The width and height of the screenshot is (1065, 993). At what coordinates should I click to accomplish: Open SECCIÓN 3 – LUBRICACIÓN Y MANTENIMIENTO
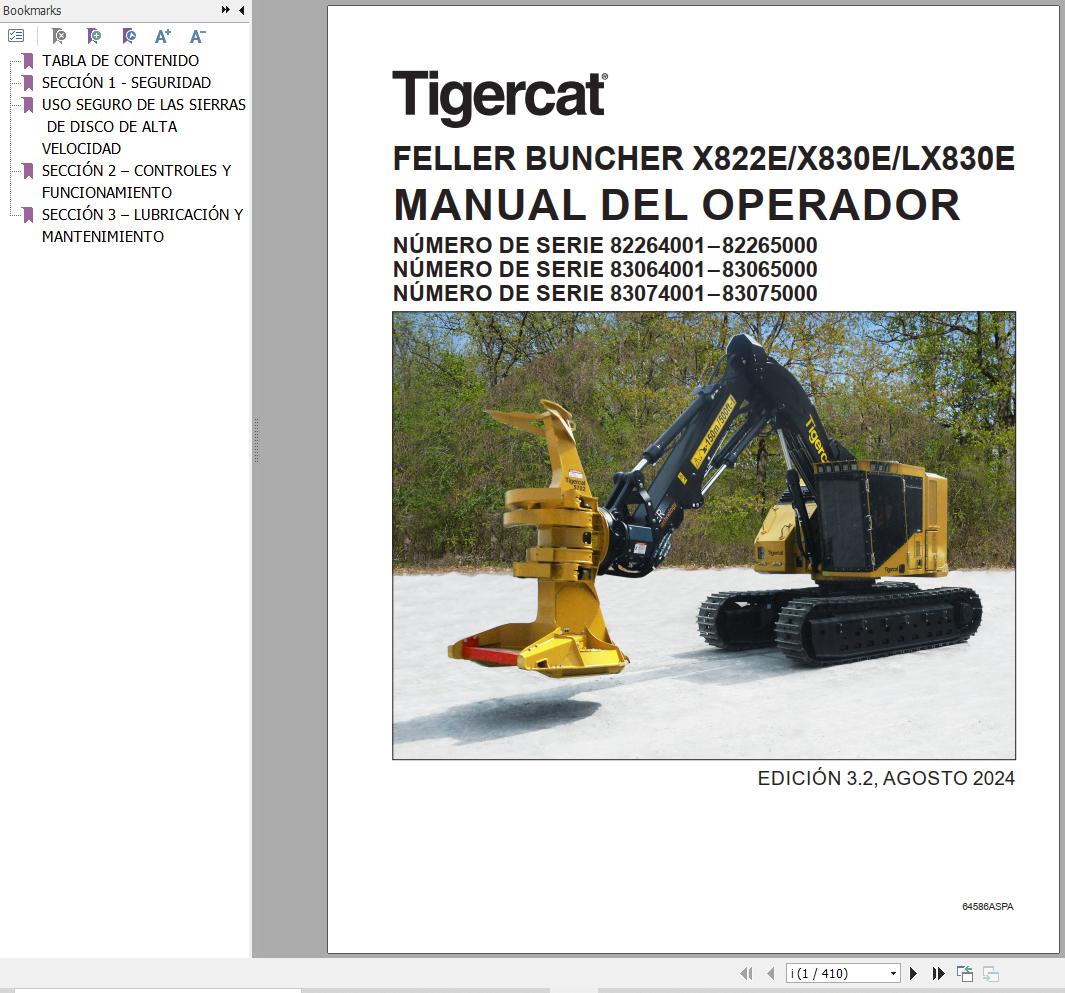click(142, 214)
